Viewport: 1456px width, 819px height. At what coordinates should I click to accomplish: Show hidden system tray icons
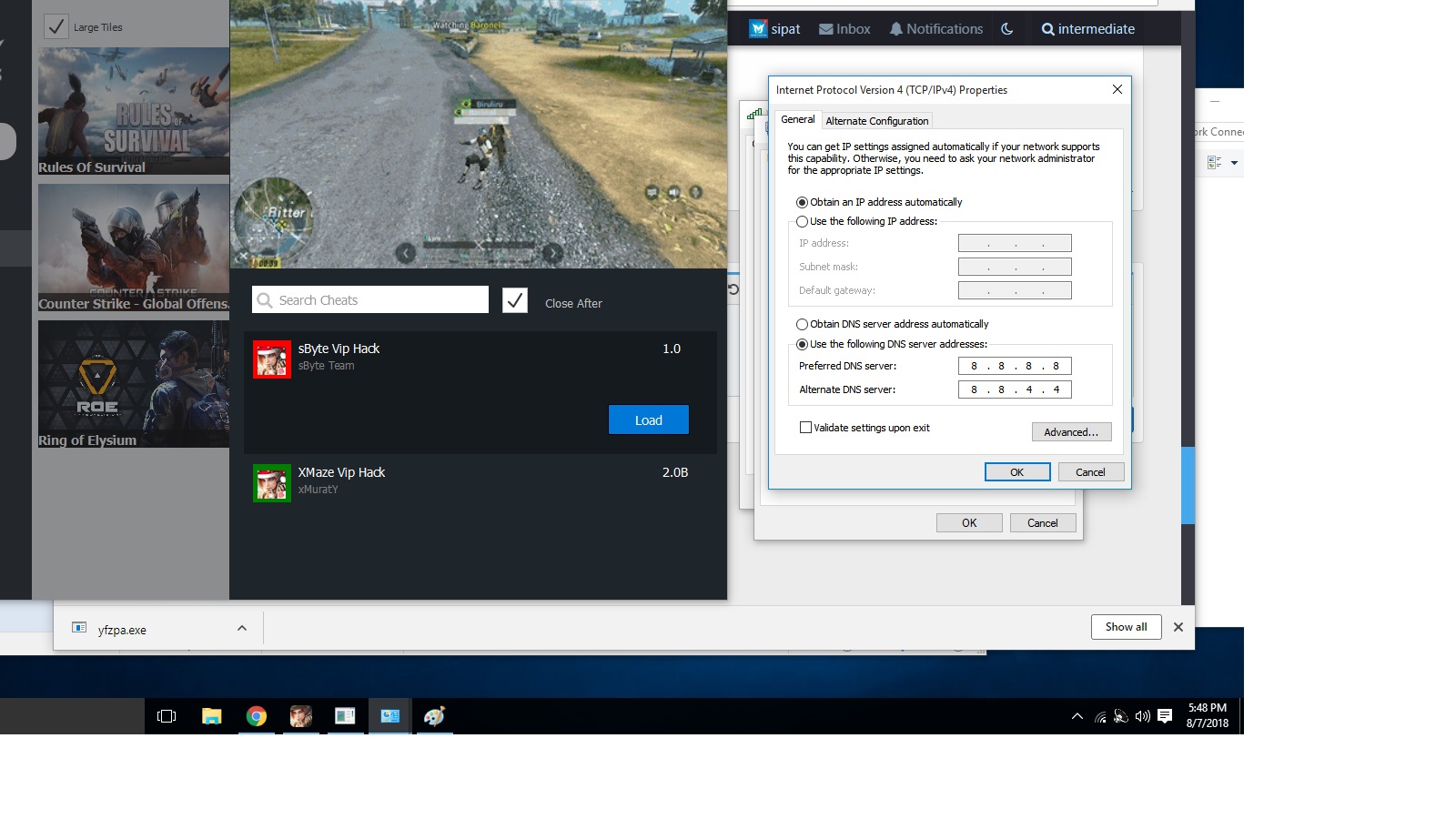click(1077, 716)
